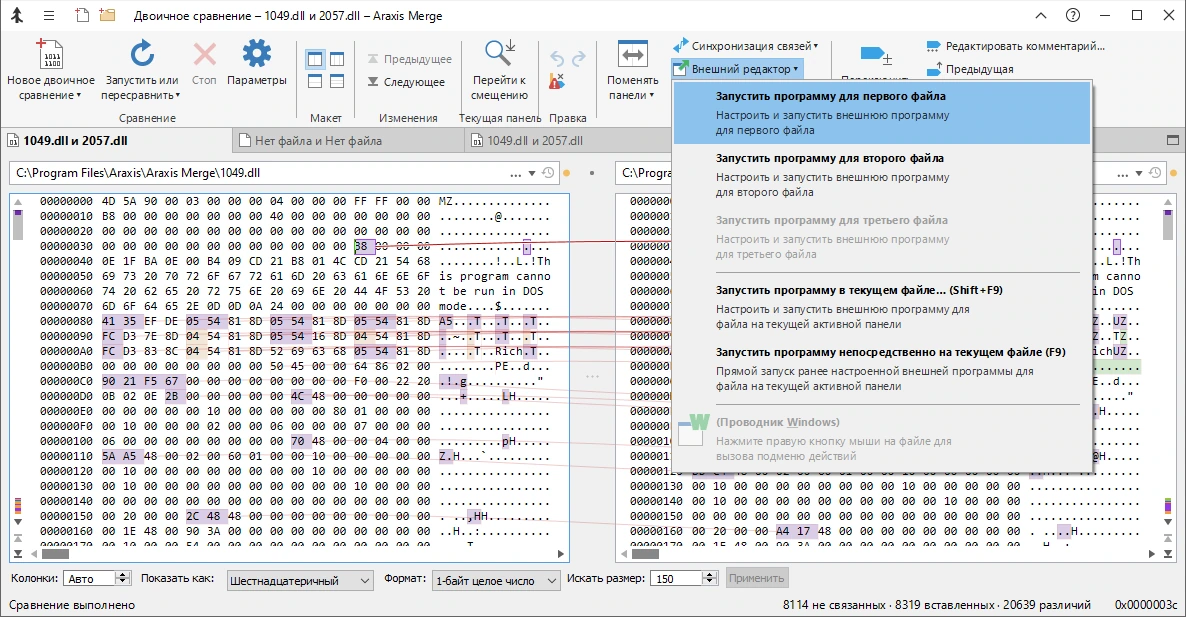Viewport: 1186px width, 617px height.
Task: Open Синхронизация связей dropdown
Action: (x=745, y=46)
